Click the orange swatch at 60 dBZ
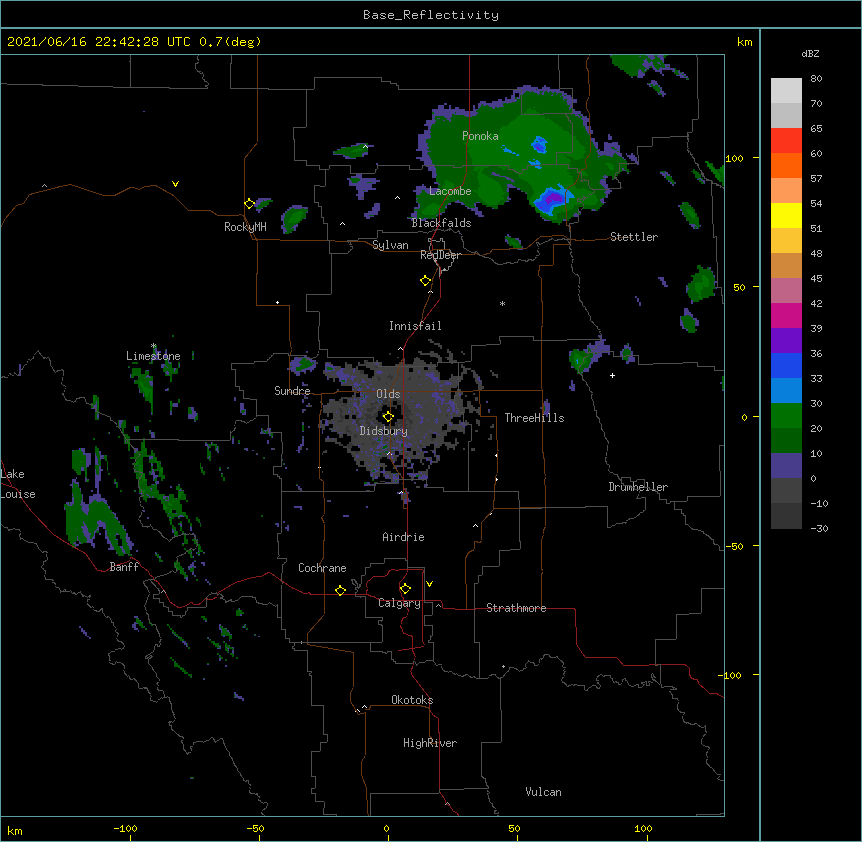Viewport: 862px width, 842px height. tap(786, 165)
